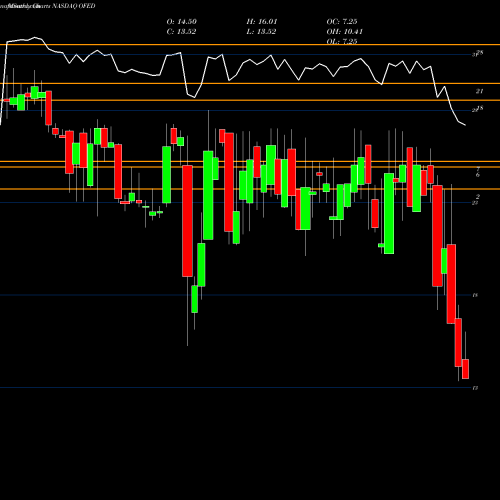Click the high value H: 16.01
Screen dimensions: 500x500
(262, 22)
